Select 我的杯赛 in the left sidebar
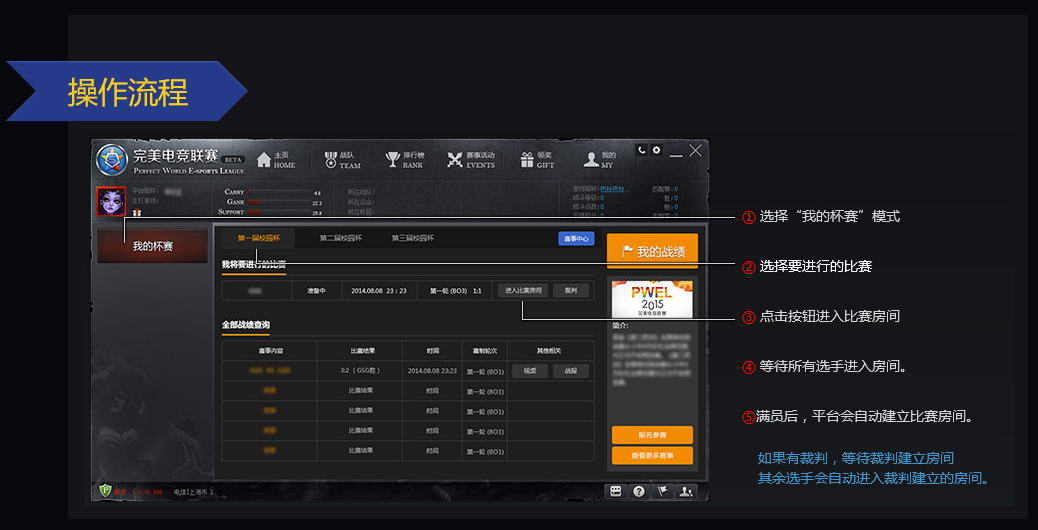1038x530 pixels. coord(153,246)
